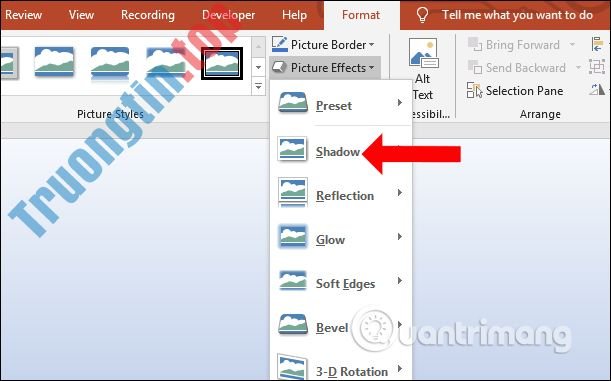
Task: Click the Shadow menu picture icon
Action: (x=292, y=148)
